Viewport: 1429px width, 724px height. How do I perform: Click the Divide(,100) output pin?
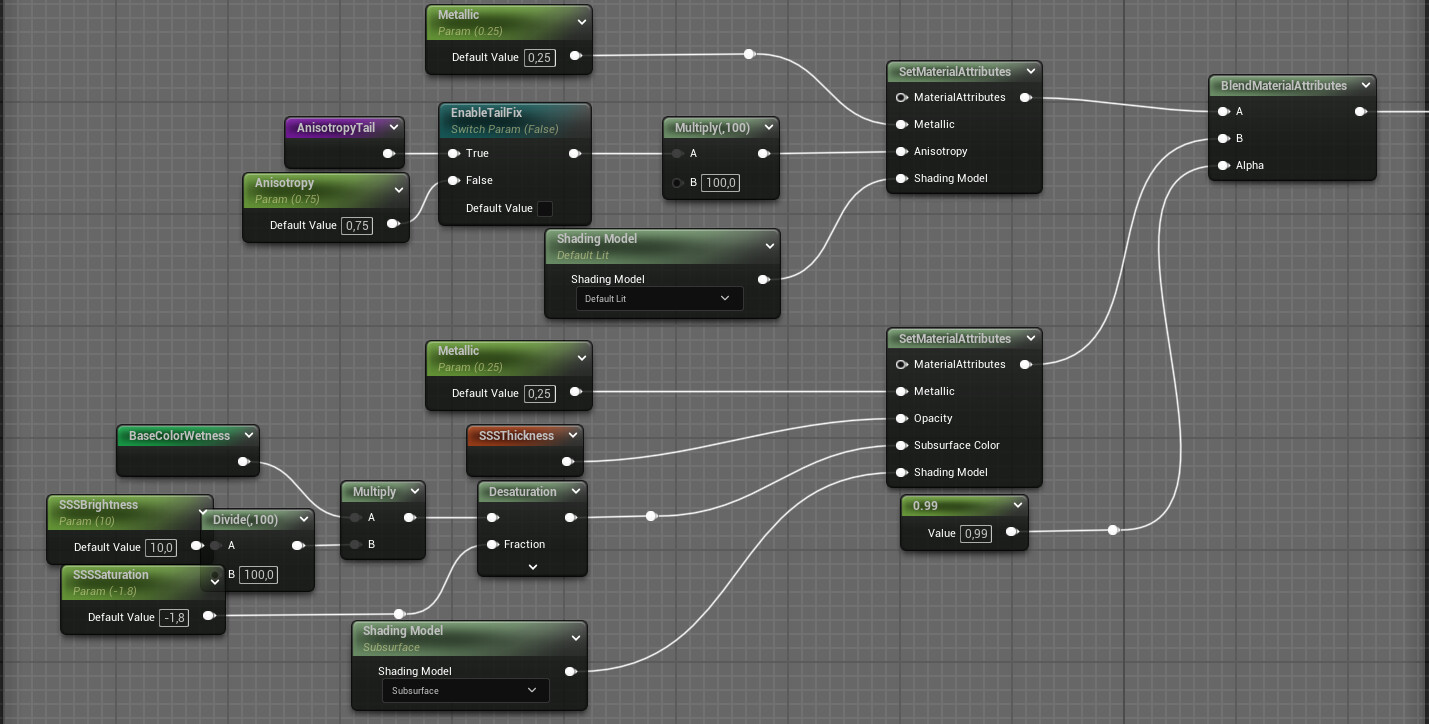point(298,545)
